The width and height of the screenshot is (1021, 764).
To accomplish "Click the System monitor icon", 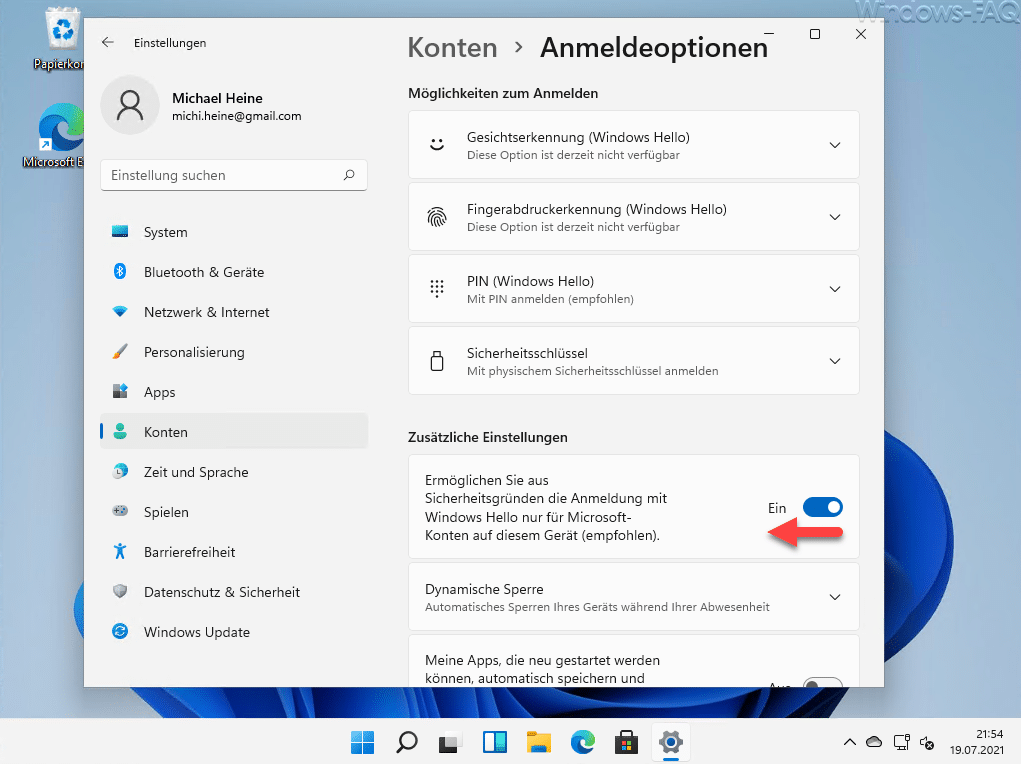I will pos(120,231).
